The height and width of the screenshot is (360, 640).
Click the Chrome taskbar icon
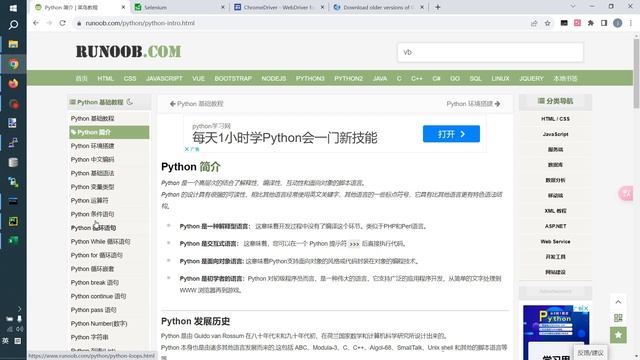pos(13,64)
